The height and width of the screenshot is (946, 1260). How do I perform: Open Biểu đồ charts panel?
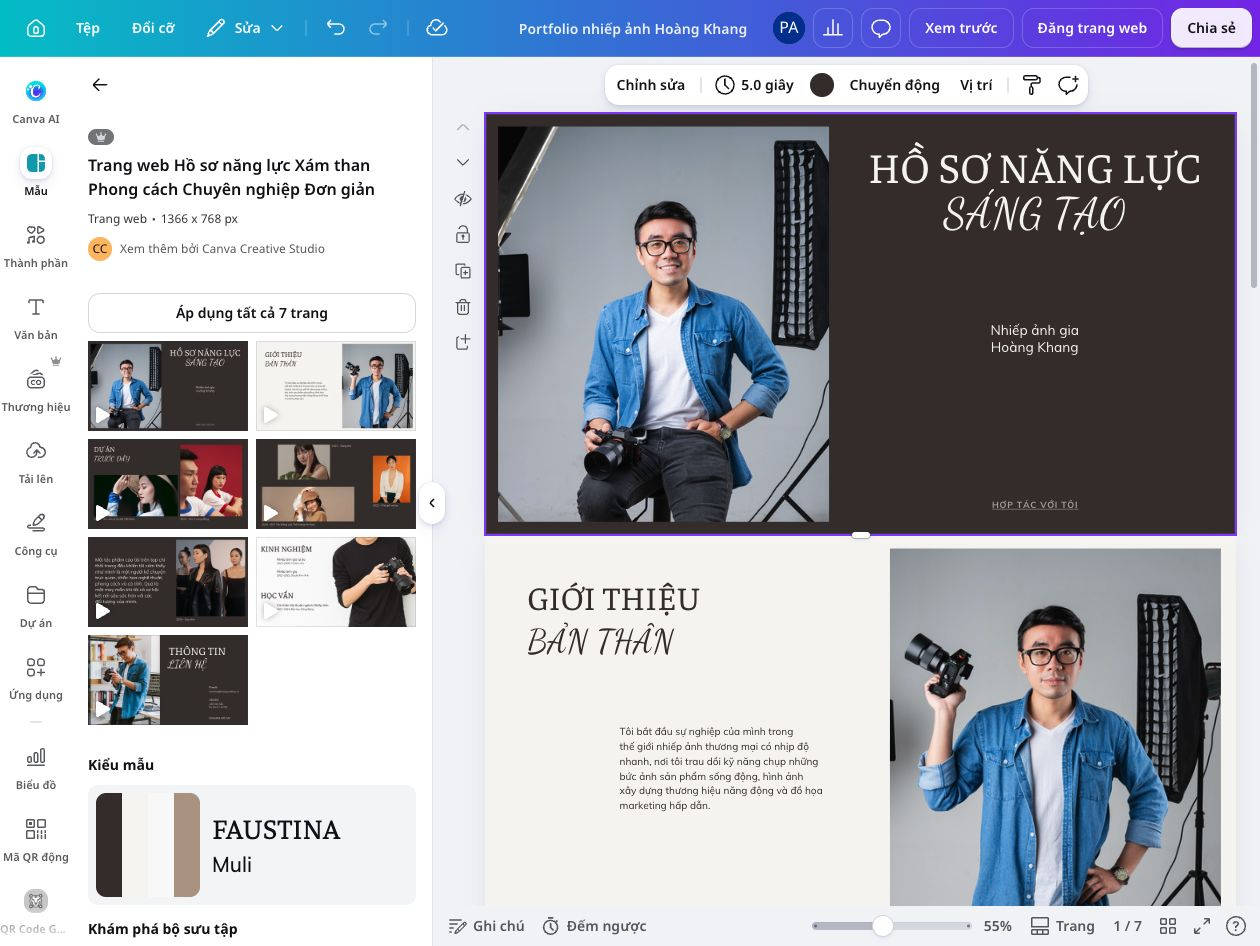coord(36,768)
